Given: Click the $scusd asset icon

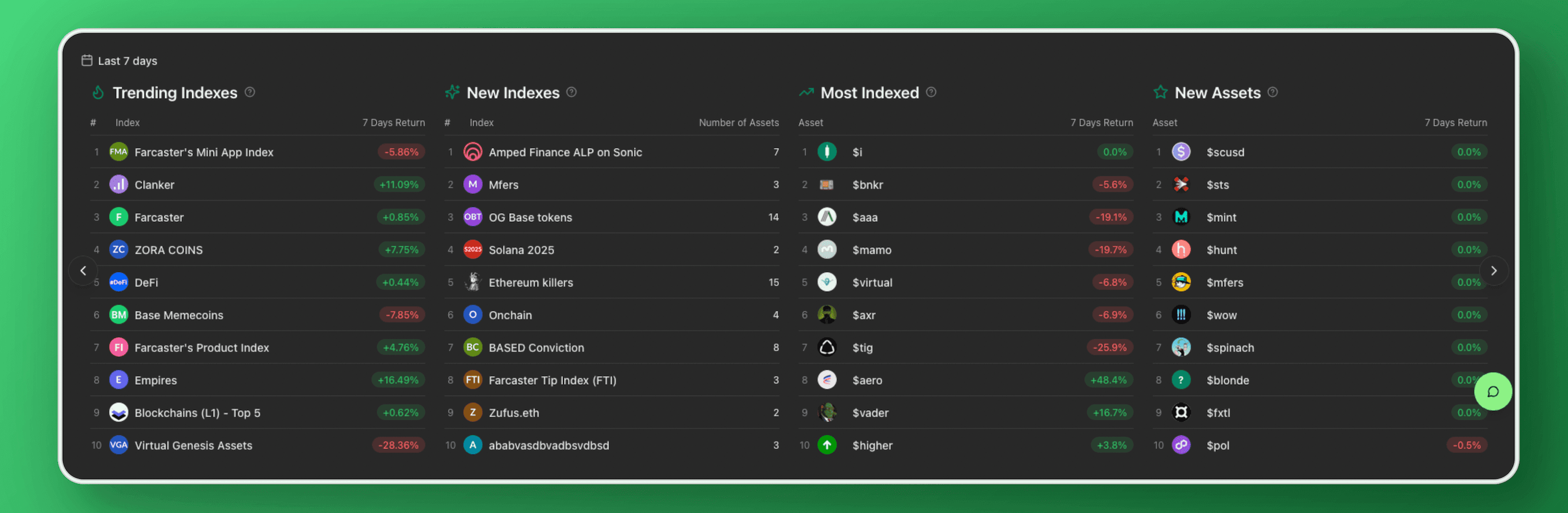Looking at the screenshot, I should point(1181,152).
